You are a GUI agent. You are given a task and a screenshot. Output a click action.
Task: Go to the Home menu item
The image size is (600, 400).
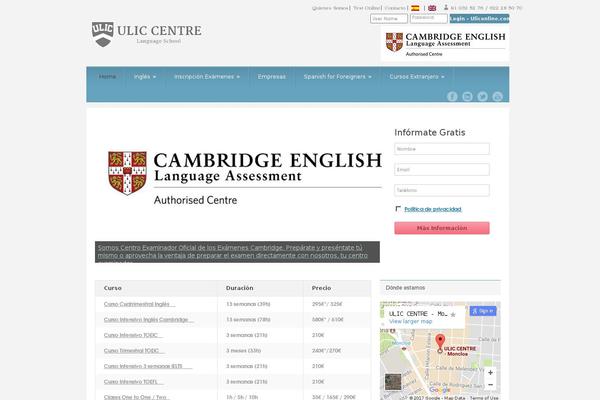[x=107, y=77]
